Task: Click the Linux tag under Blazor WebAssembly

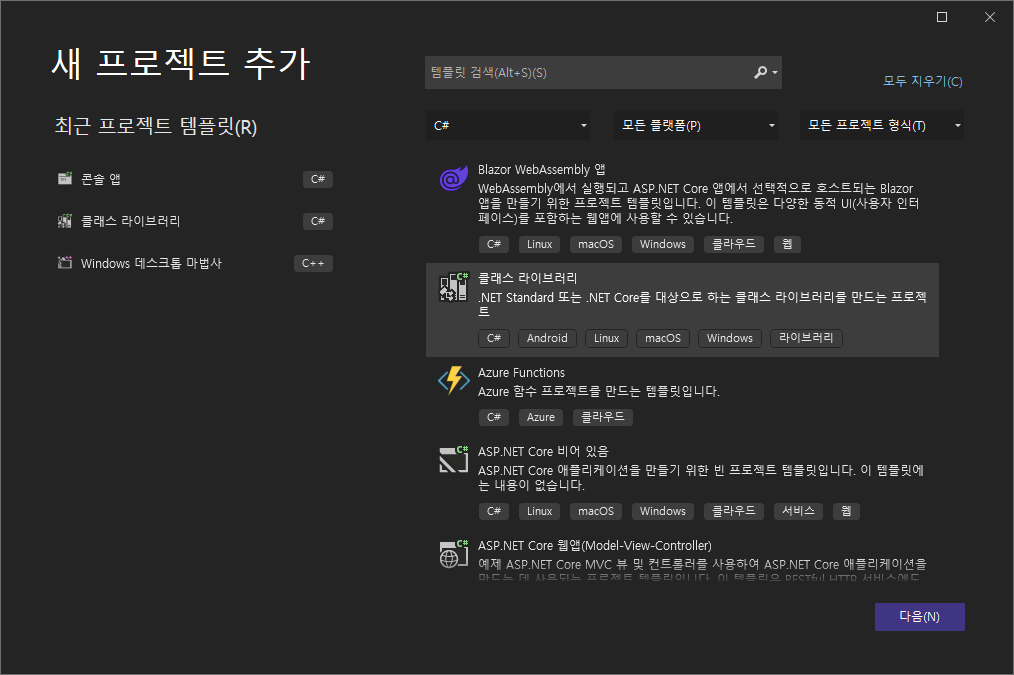Action: [x=539, y=244]
